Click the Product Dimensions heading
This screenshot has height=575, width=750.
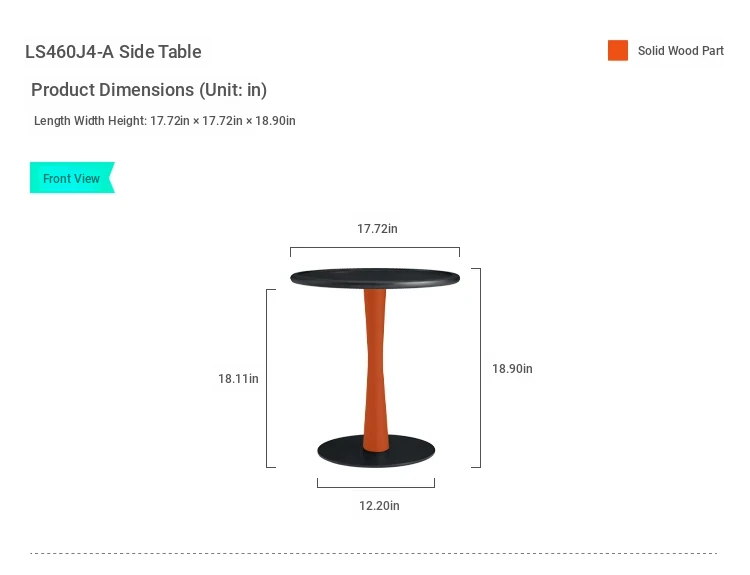pyautogui.click(x=149, y=90)
